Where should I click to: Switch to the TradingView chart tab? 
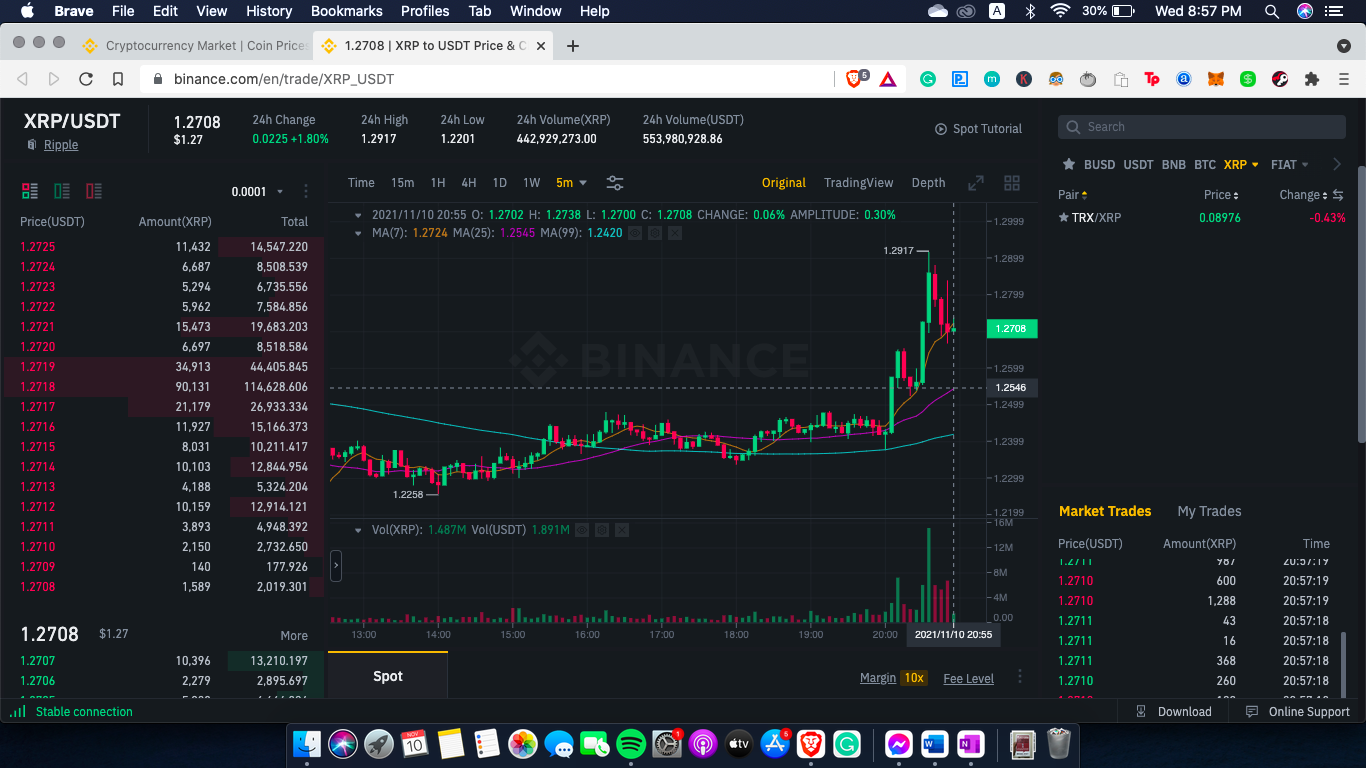(x=858, y=183)
